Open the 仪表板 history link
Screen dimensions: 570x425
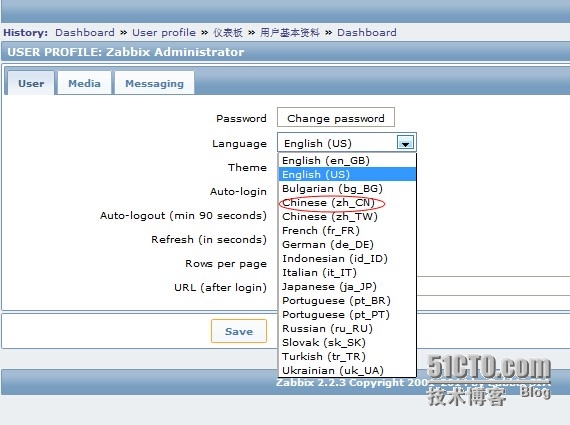coord(228,32)
